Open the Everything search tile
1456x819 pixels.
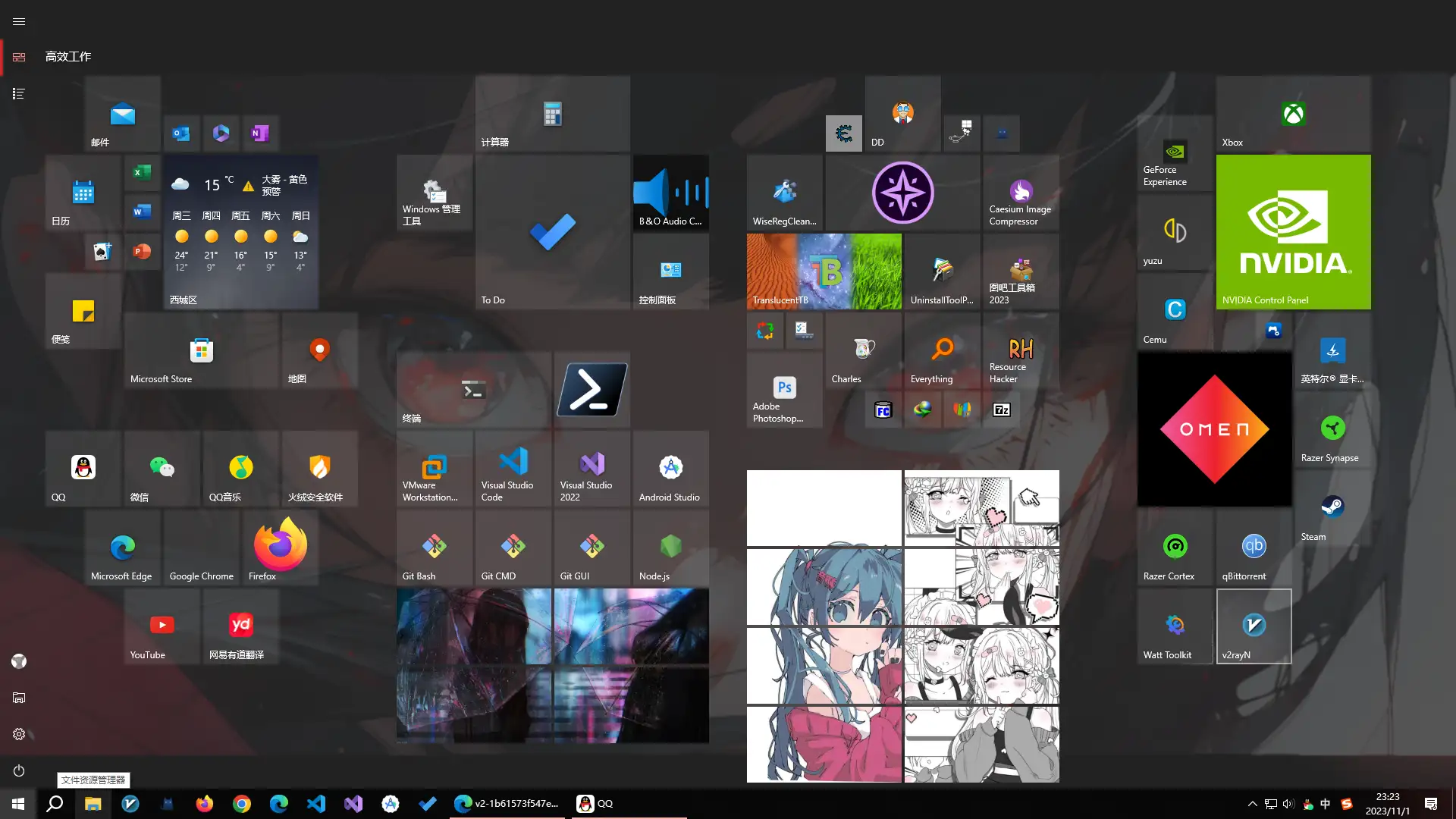tap(942, 350)
